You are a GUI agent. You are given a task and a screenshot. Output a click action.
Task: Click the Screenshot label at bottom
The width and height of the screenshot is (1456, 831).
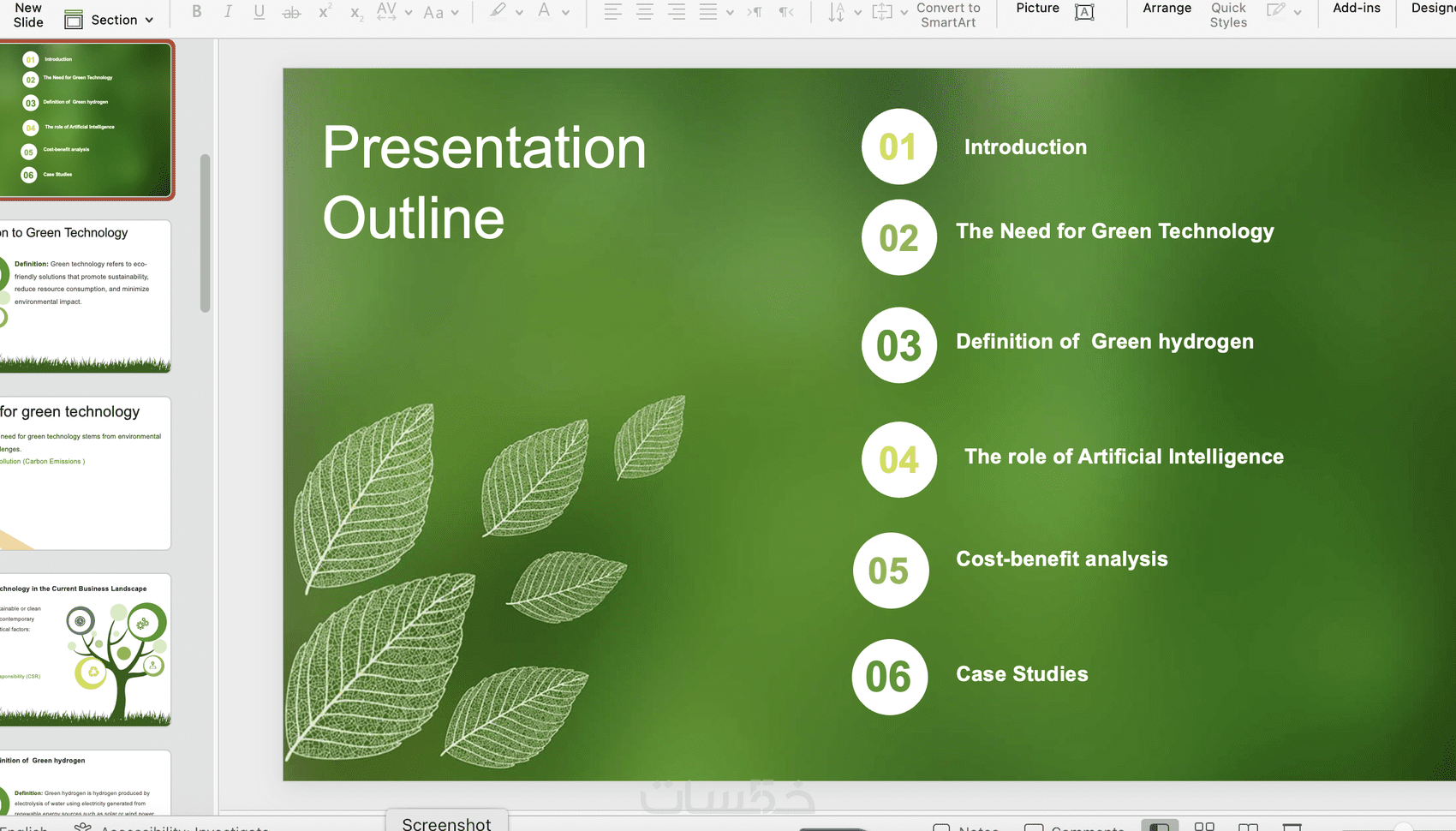pyautogui.click(x=447, y=822)
